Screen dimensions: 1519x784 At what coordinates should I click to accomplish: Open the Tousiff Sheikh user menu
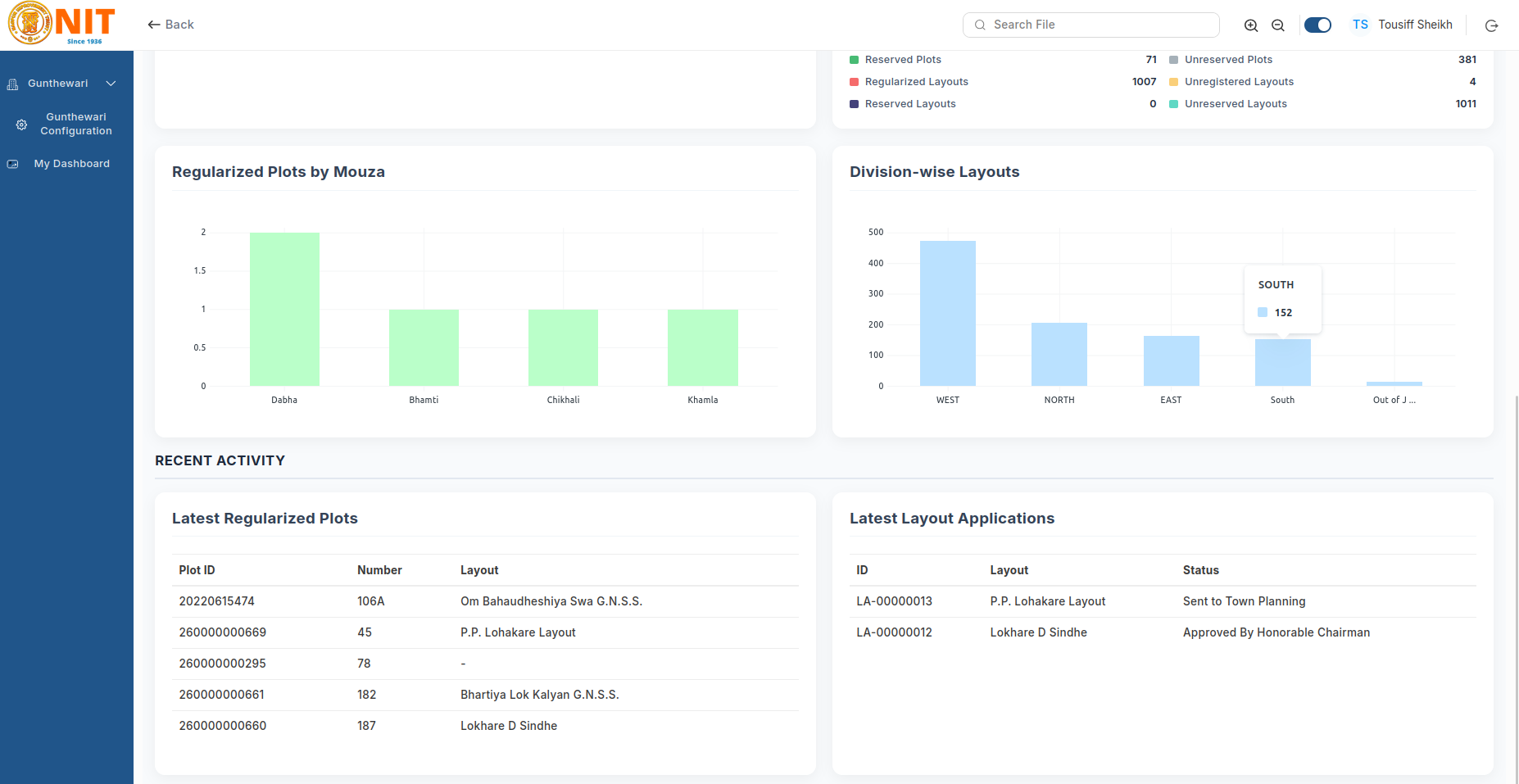pos(1415,25)
